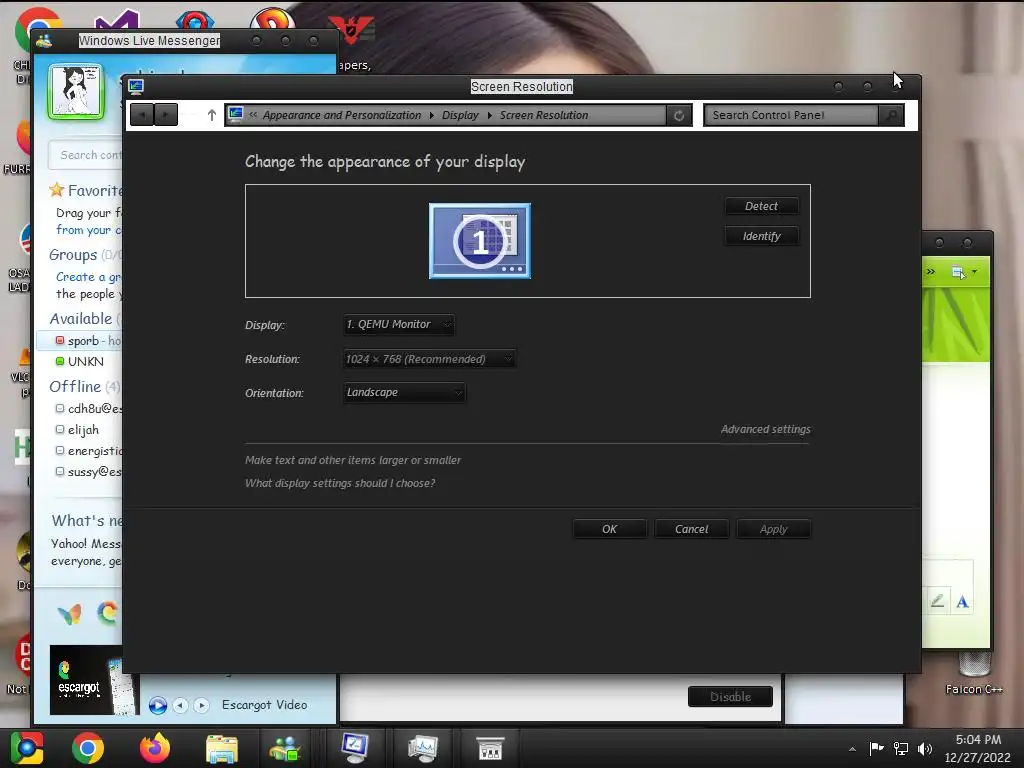The image size is (1024, 768).
Task: Click 'Screen Resolution' breadcrumb
Action: (543, 116)
